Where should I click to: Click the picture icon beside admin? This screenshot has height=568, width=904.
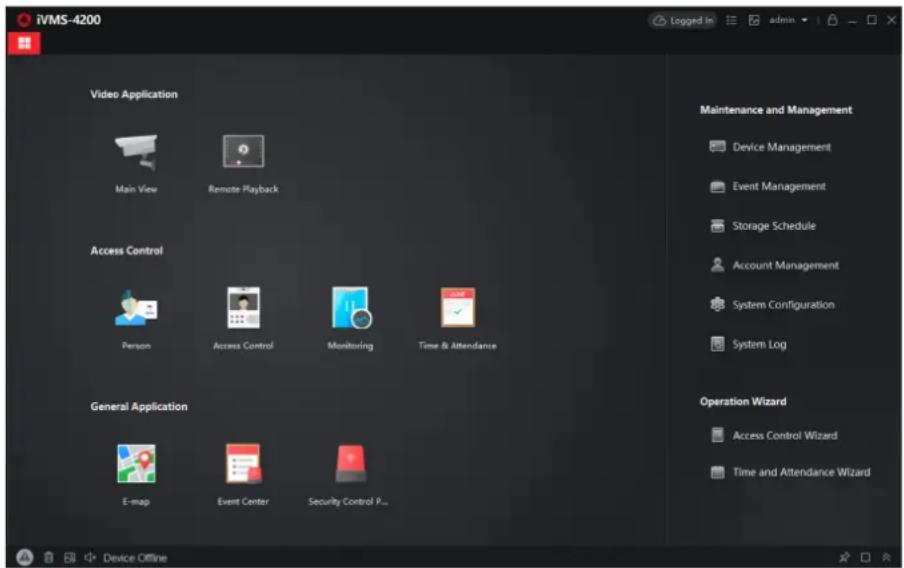pos(754,20)
